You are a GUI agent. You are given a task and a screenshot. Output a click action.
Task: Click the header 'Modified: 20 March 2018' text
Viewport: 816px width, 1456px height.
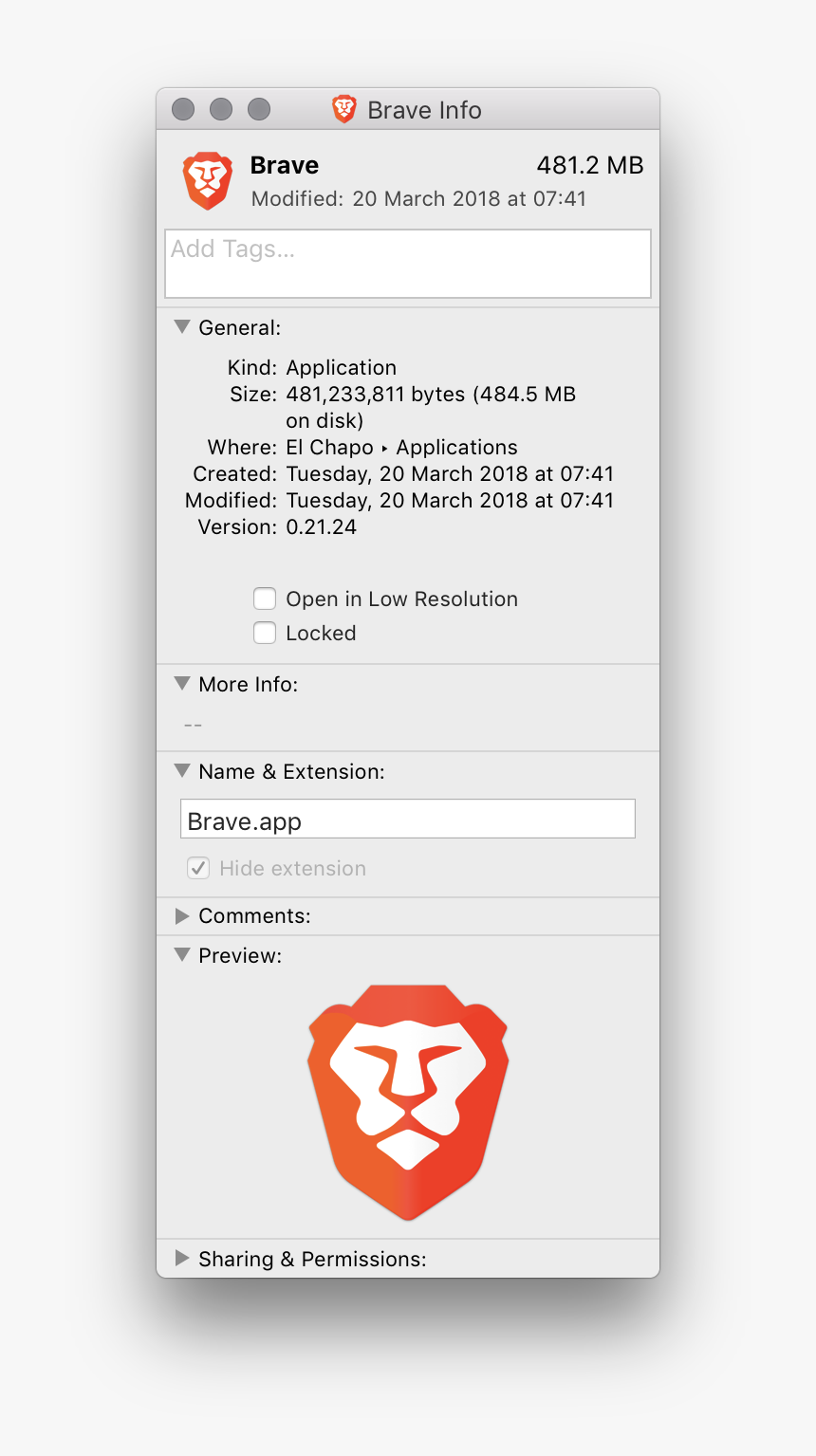coord(418,199)
